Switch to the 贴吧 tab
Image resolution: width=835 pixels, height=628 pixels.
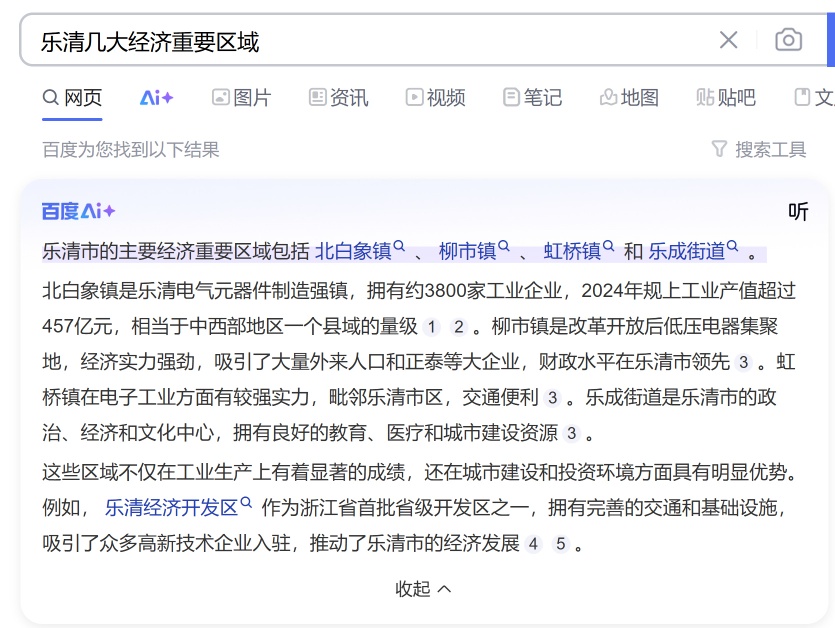tap(726, 98)
